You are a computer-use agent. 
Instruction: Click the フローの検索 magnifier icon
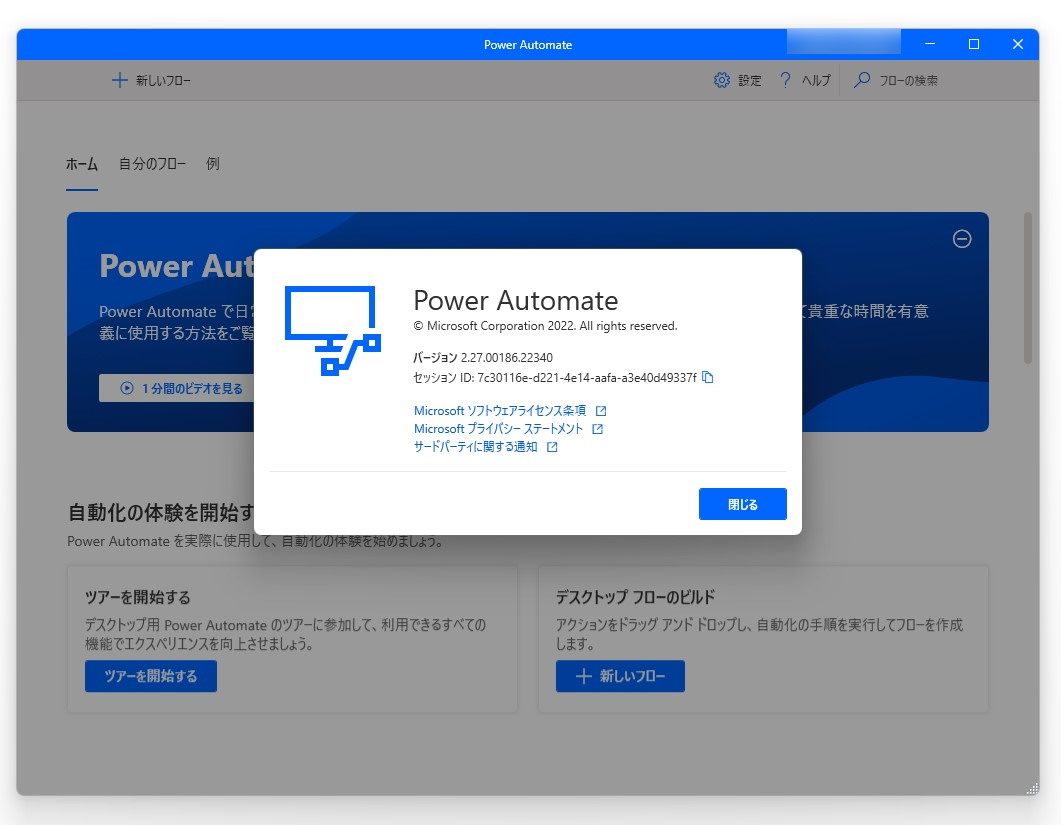[861, 80]
